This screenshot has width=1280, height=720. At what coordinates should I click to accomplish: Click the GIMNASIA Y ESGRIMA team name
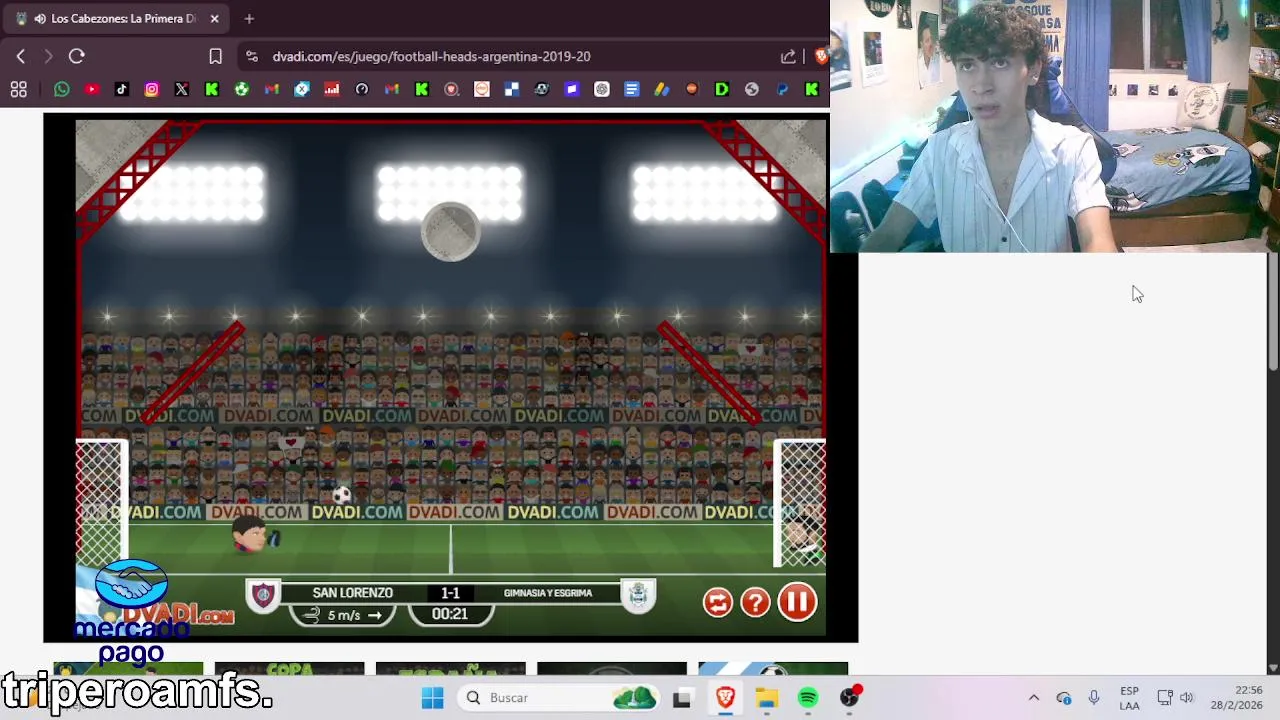[x=548, y=593]
